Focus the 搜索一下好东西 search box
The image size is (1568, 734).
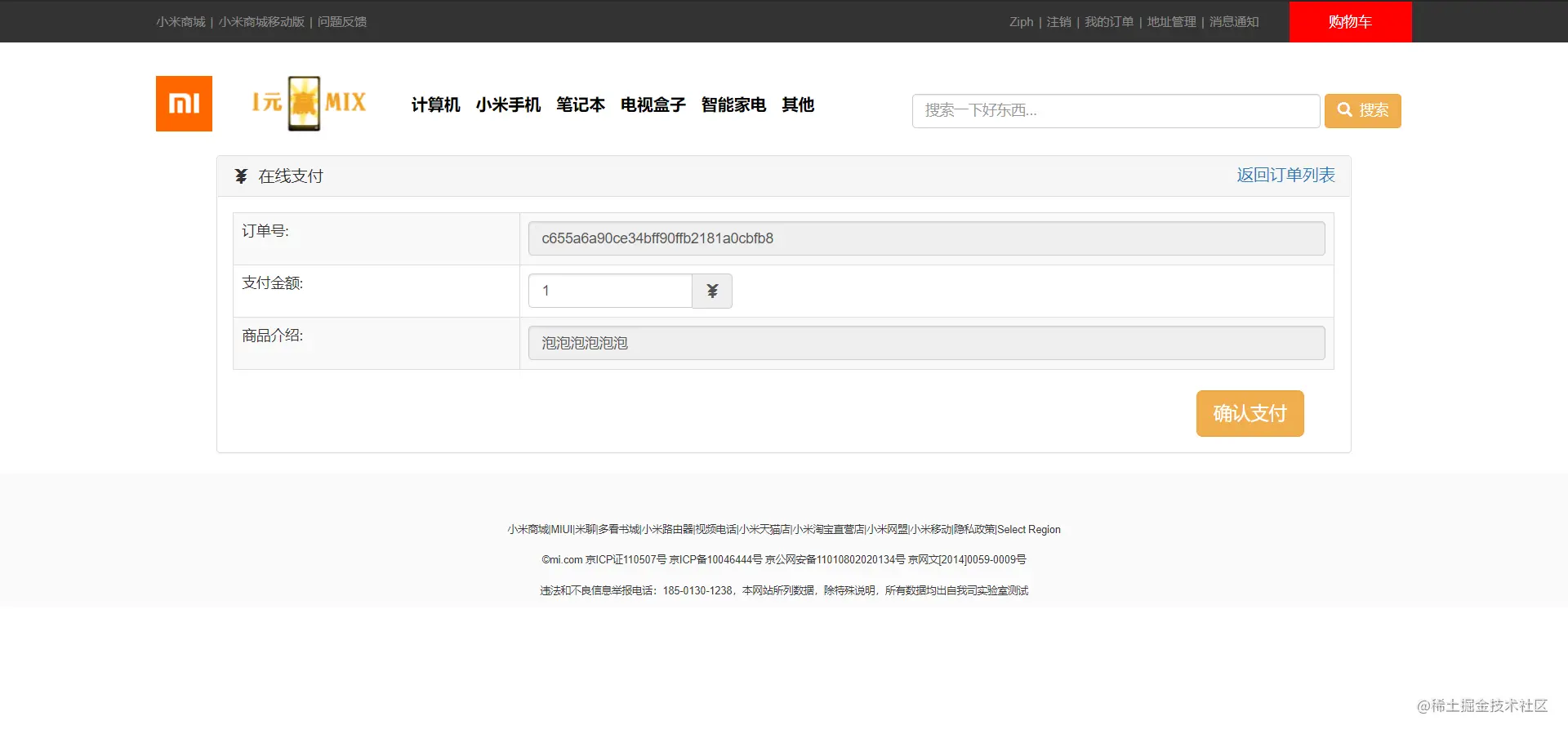tap(1116, 111)
